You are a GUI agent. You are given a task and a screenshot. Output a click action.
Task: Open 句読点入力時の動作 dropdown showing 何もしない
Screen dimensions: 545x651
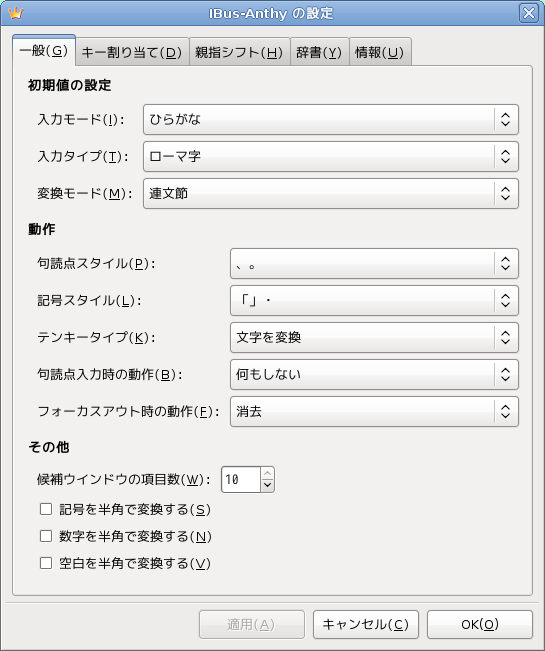click(x=374, y=374)
